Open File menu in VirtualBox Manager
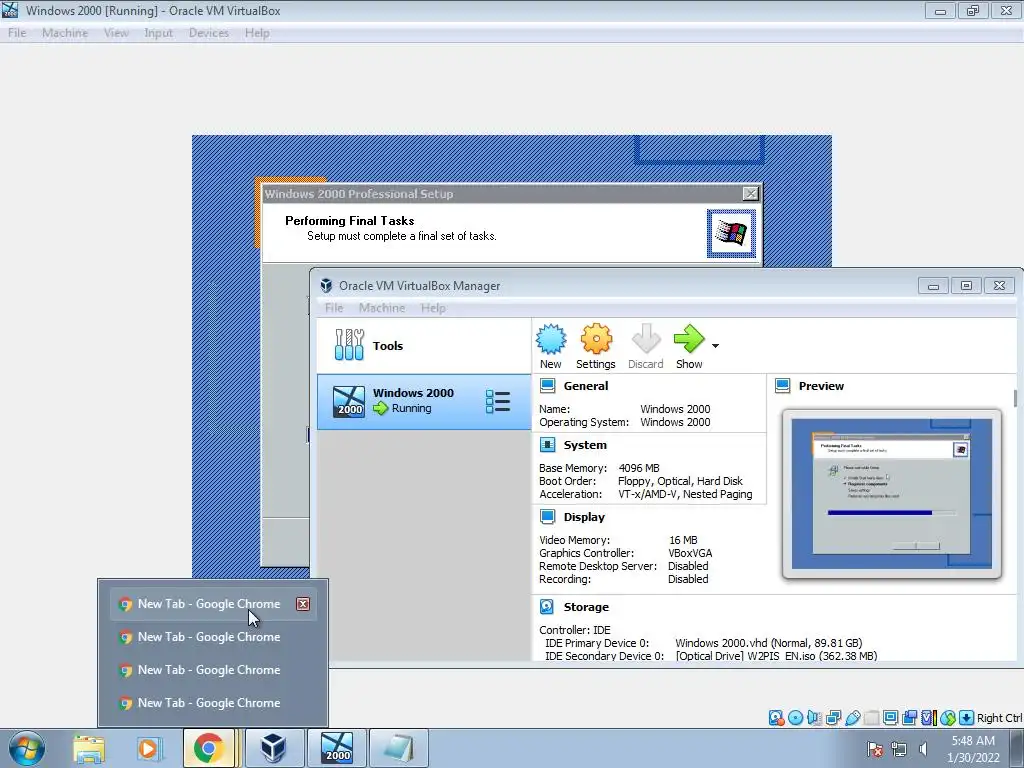 [334, 308]
